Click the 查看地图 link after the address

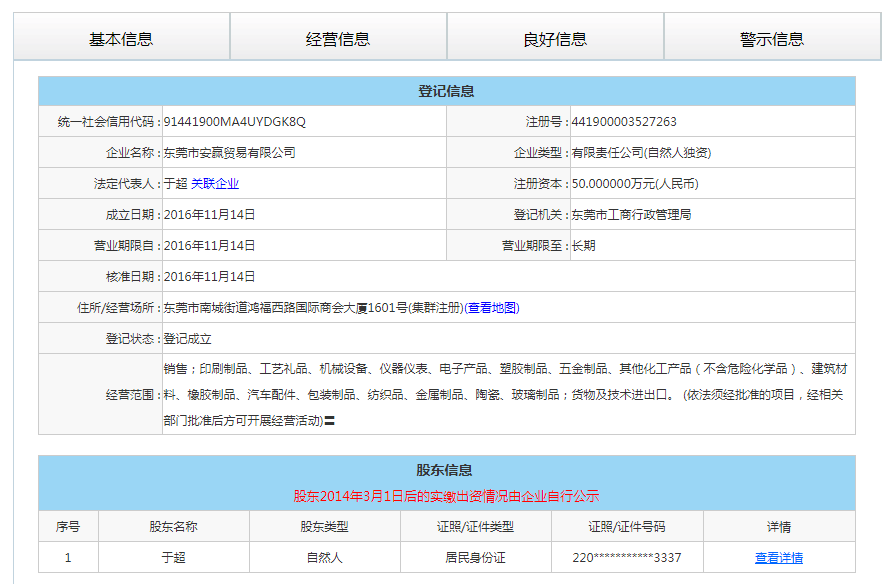point(492,308)
